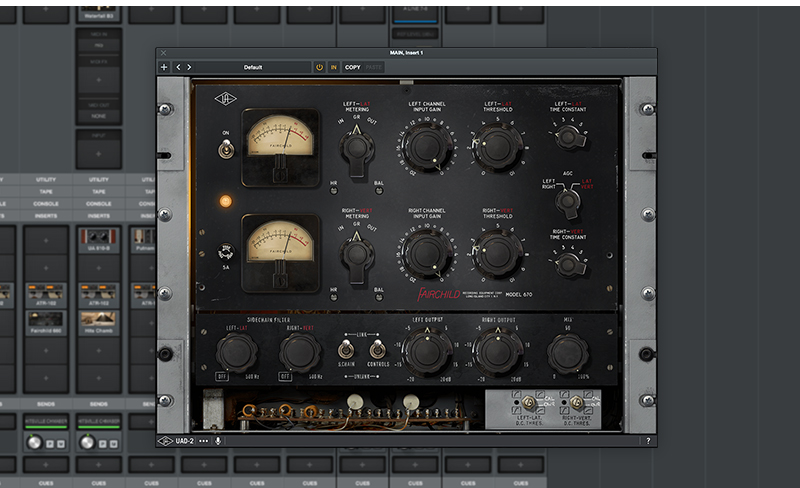Click the Universal Audio diamond logo on faceplate

pos(225,99)
